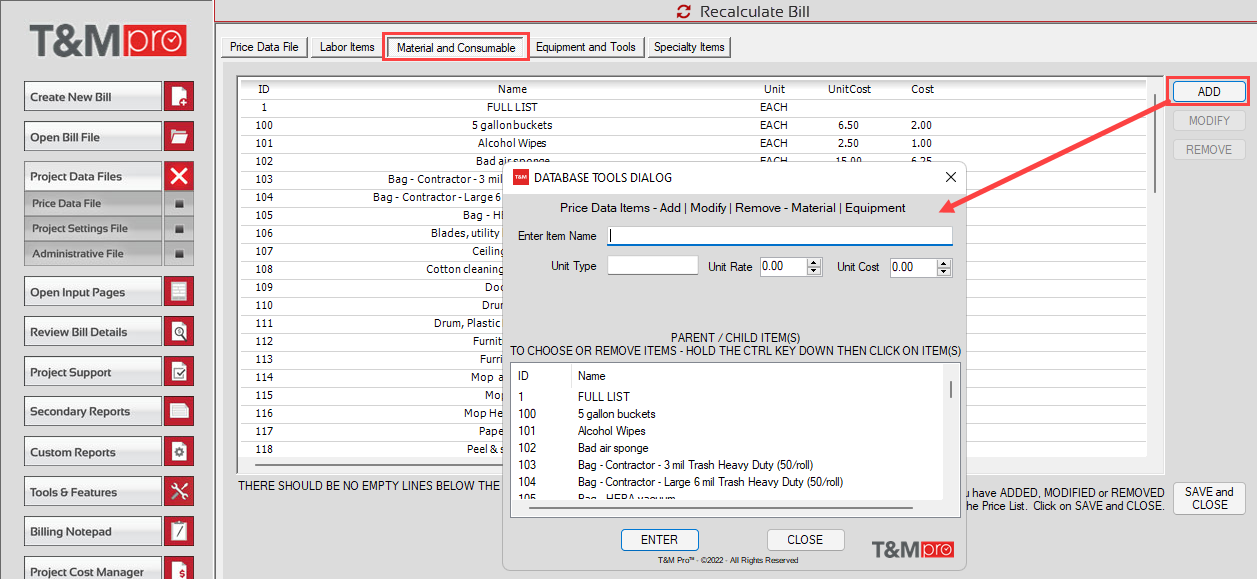
Task: Switch to the Labor Items tab
Action: coord(347,47)
